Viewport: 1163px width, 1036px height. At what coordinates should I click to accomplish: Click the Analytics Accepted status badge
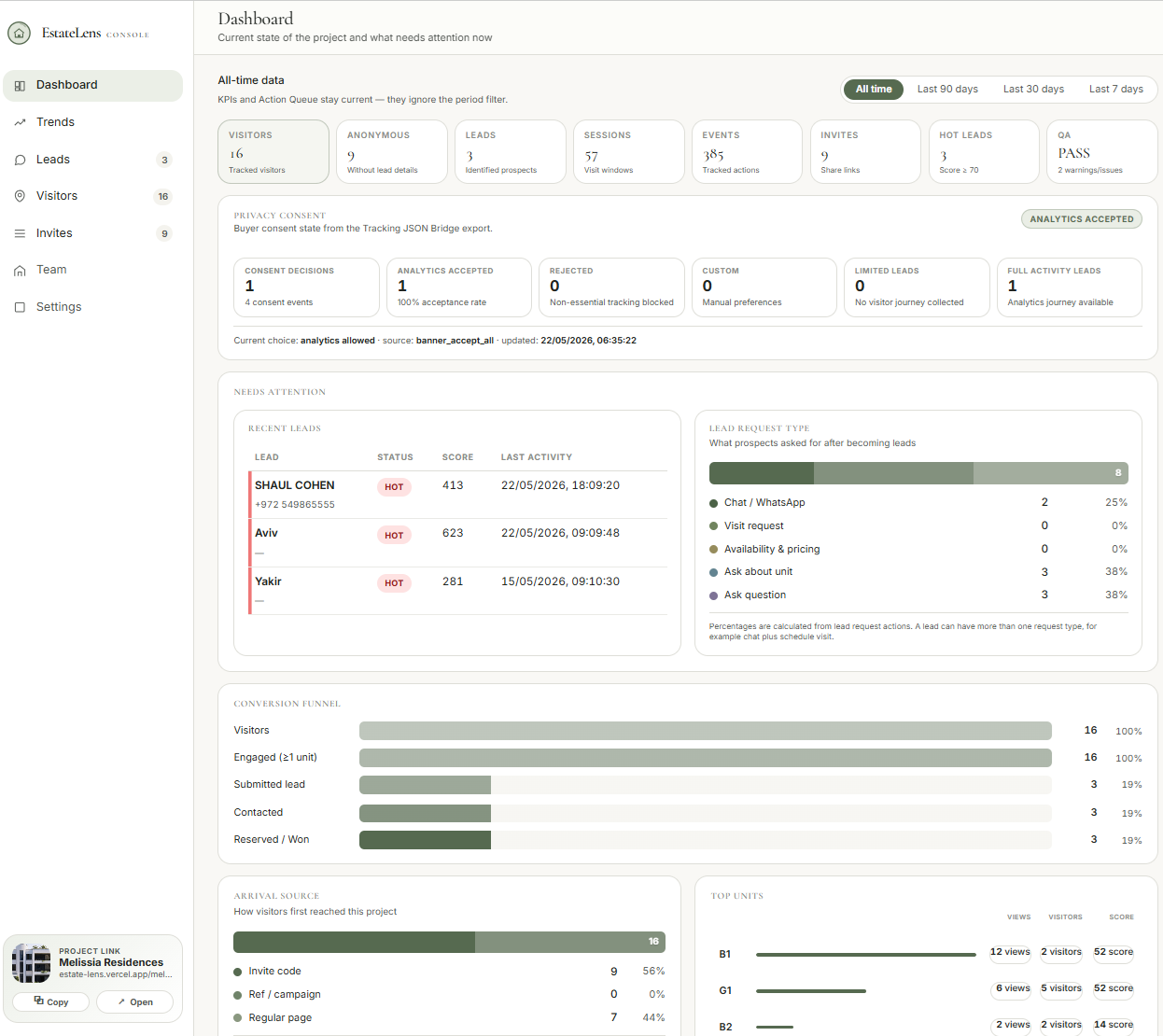pyautogui.click(x=1081, y=219)
